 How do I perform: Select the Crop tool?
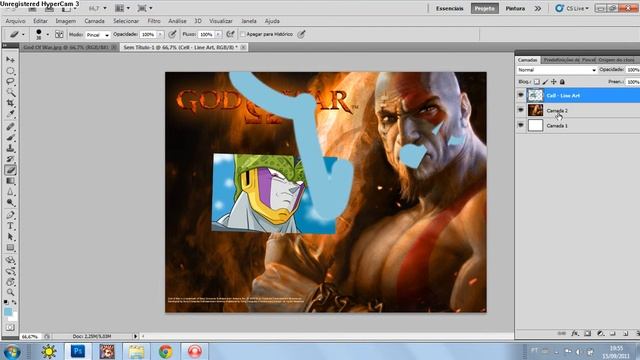click(x=10, y=103)
